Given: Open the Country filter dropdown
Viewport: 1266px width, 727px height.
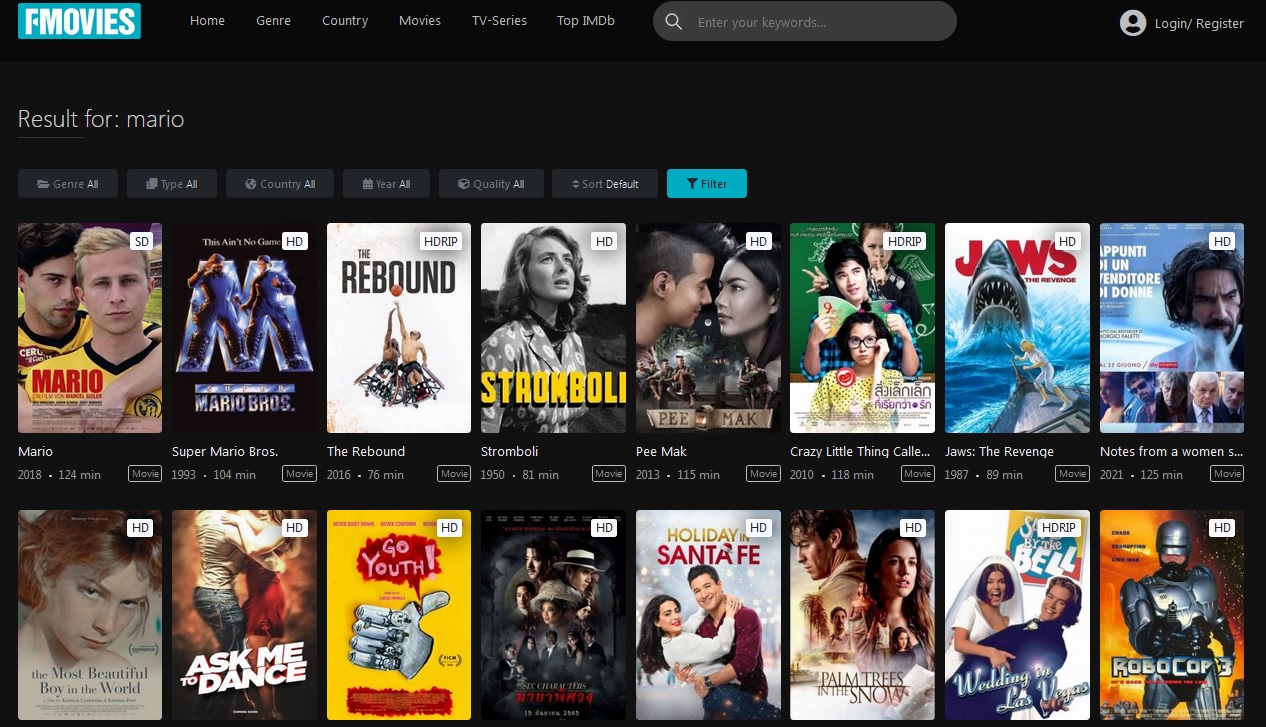Looking at the screenshot, I should click(280, 184).
